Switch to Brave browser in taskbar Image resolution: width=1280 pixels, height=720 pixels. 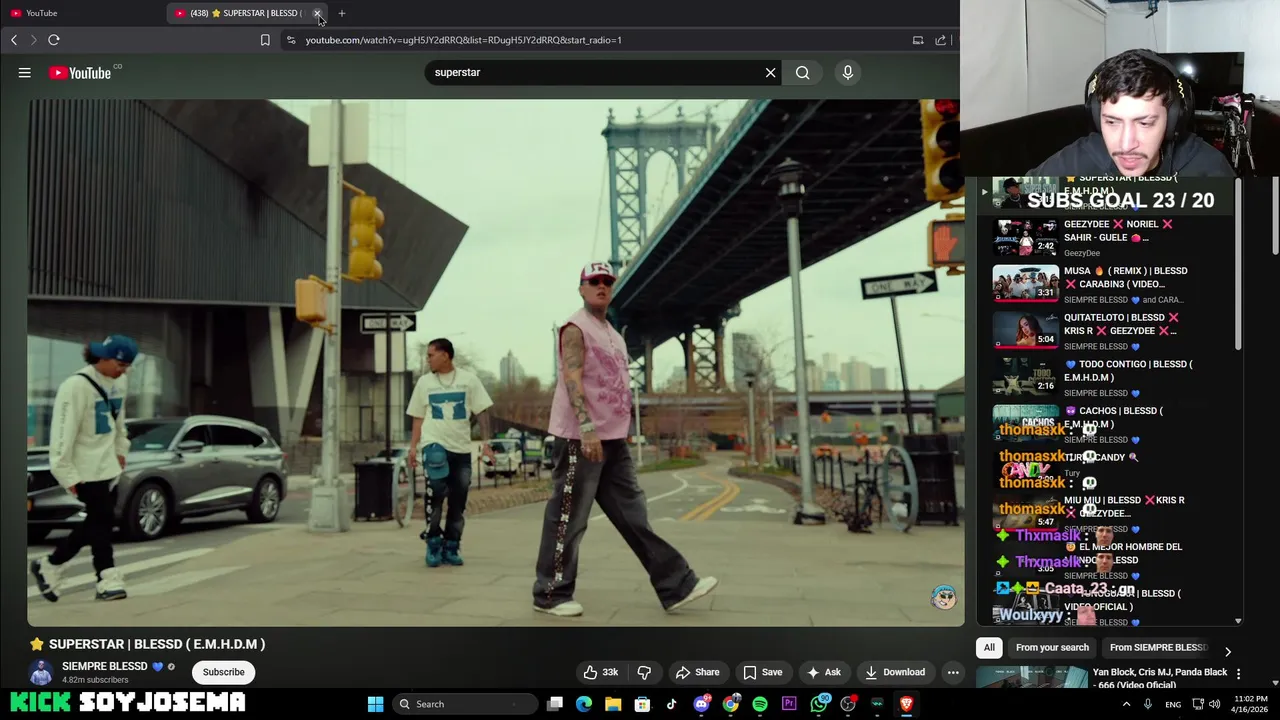906,704
